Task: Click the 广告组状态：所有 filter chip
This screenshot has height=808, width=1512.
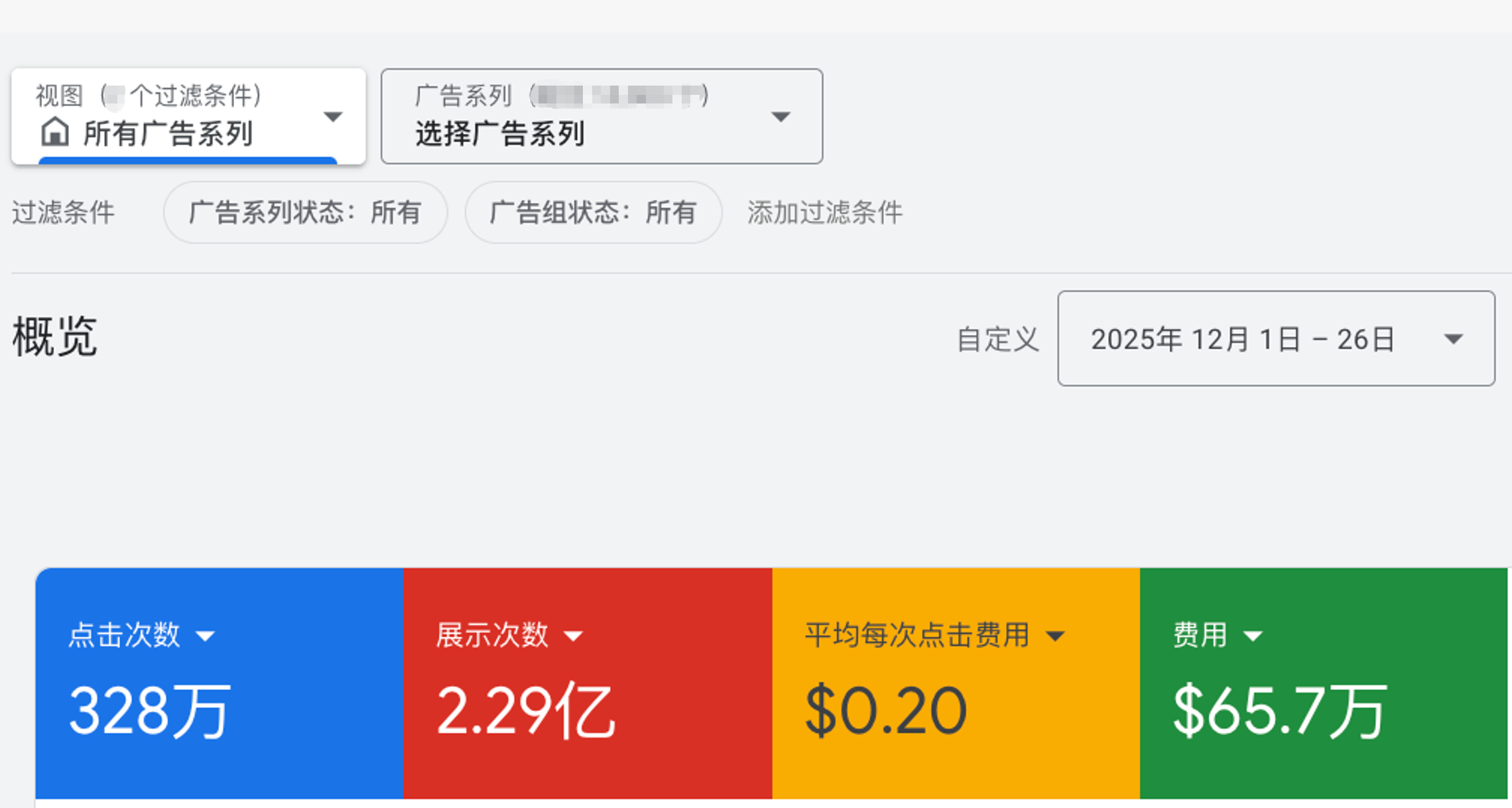Action: tap(593, 213)
